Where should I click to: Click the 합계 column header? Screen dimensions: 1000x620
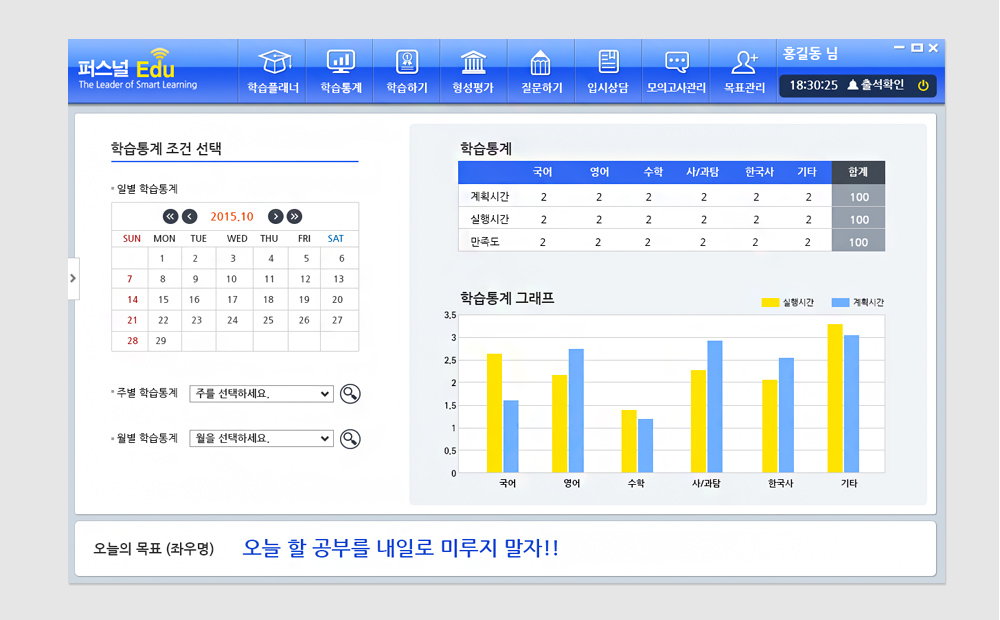pyautogui.click(x=858, y=172)
